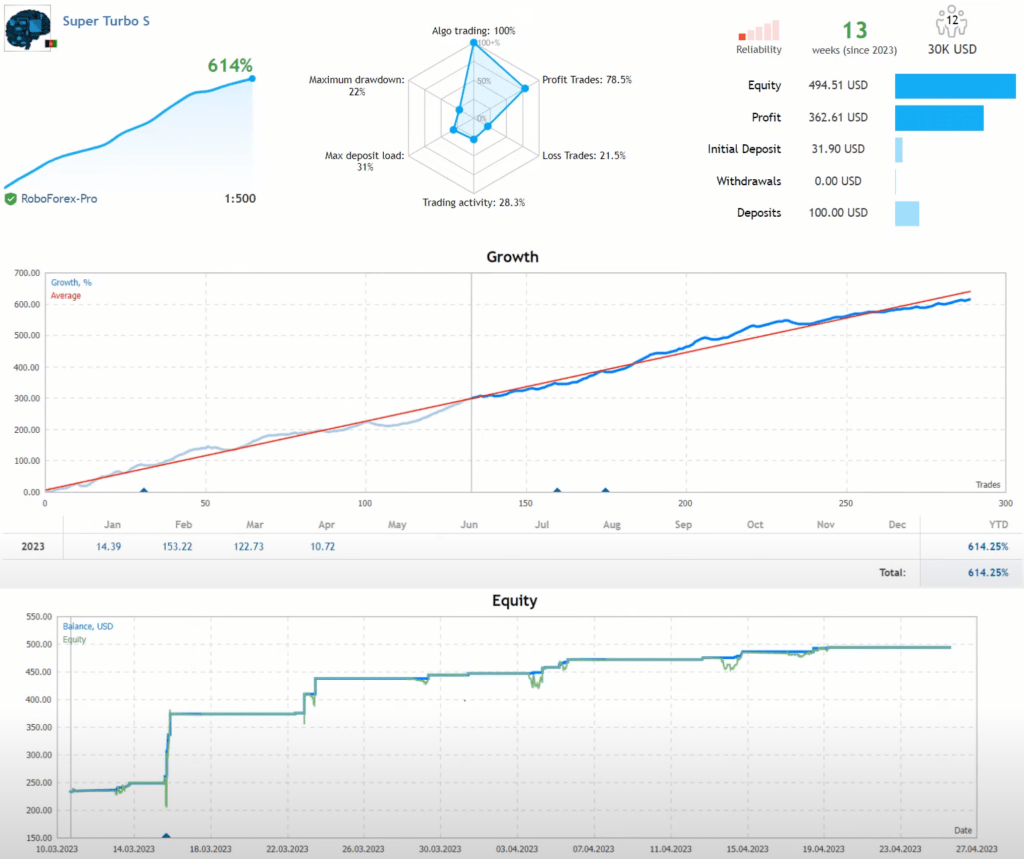Toggle the Average legend entry

(68, 296)
